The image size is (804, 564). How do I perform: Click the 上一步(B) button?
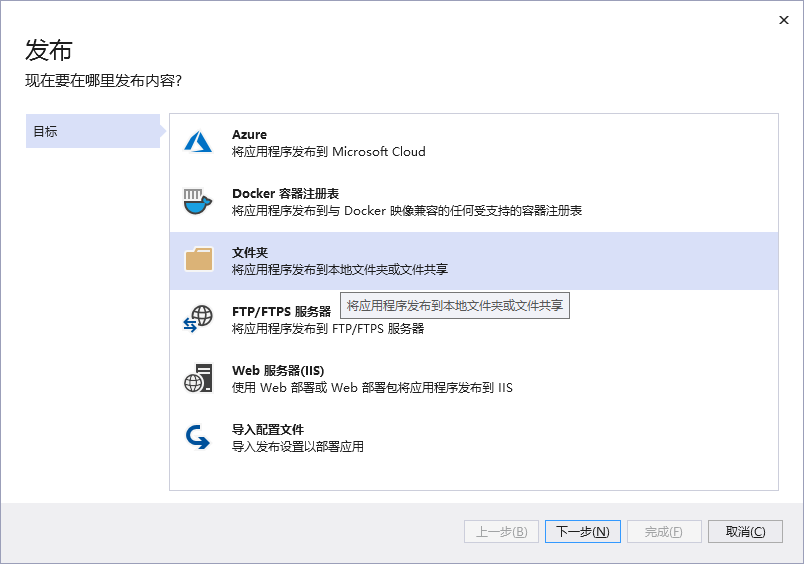[501, 531]
